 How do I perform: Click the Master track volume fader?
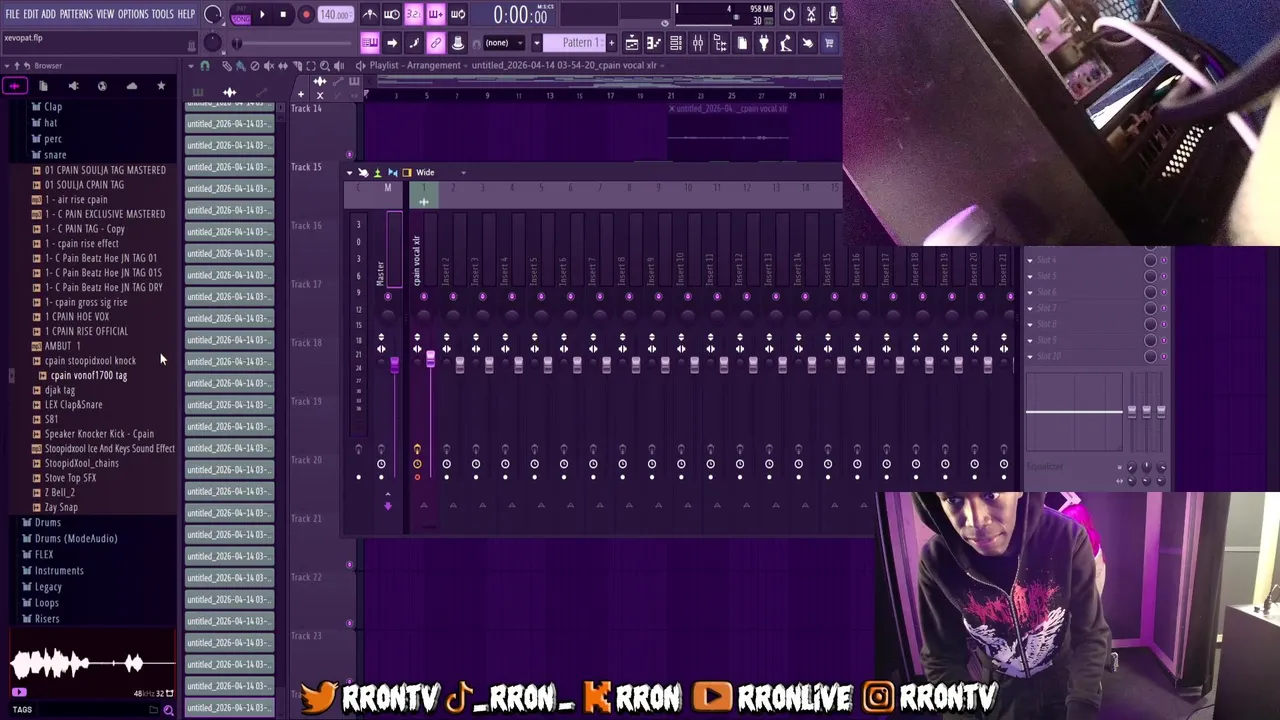click(x=394, y=366)
